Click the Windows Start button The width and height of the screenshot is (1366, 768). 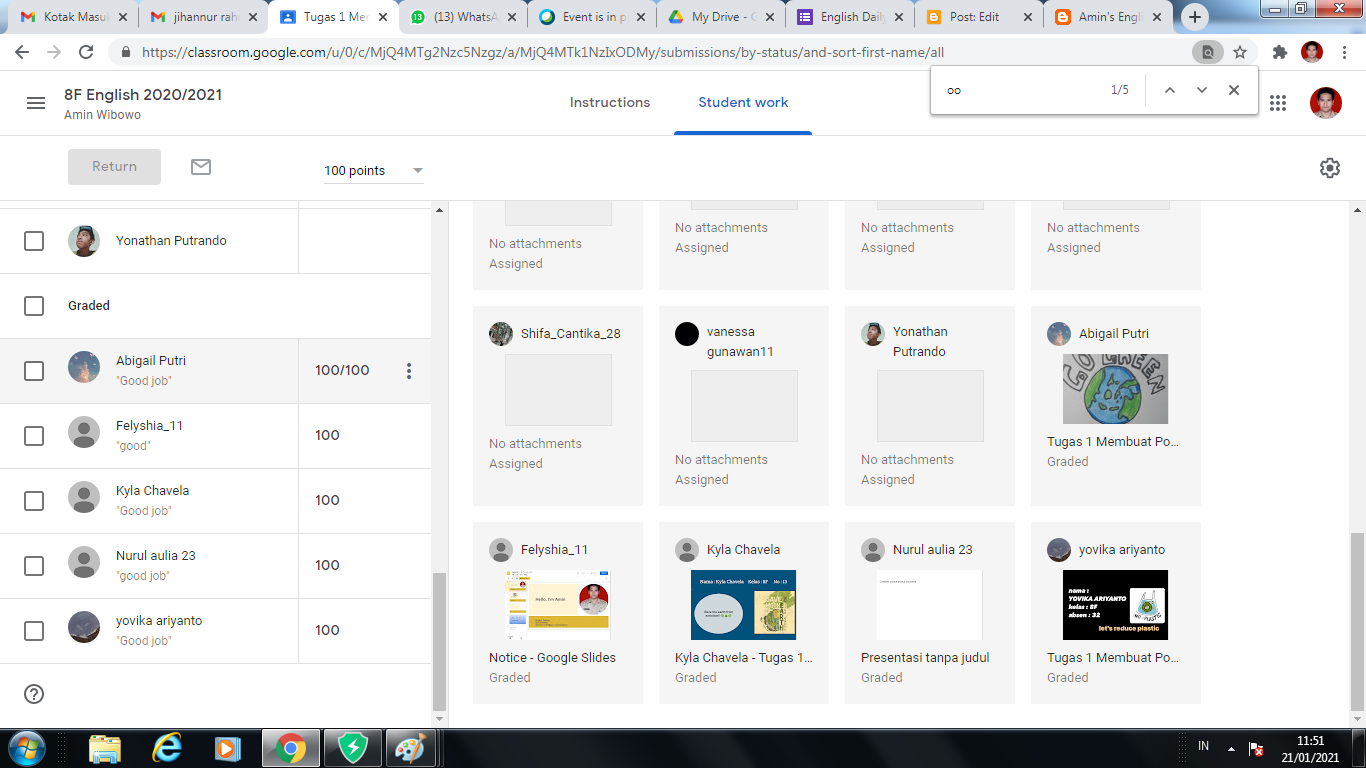26,748
